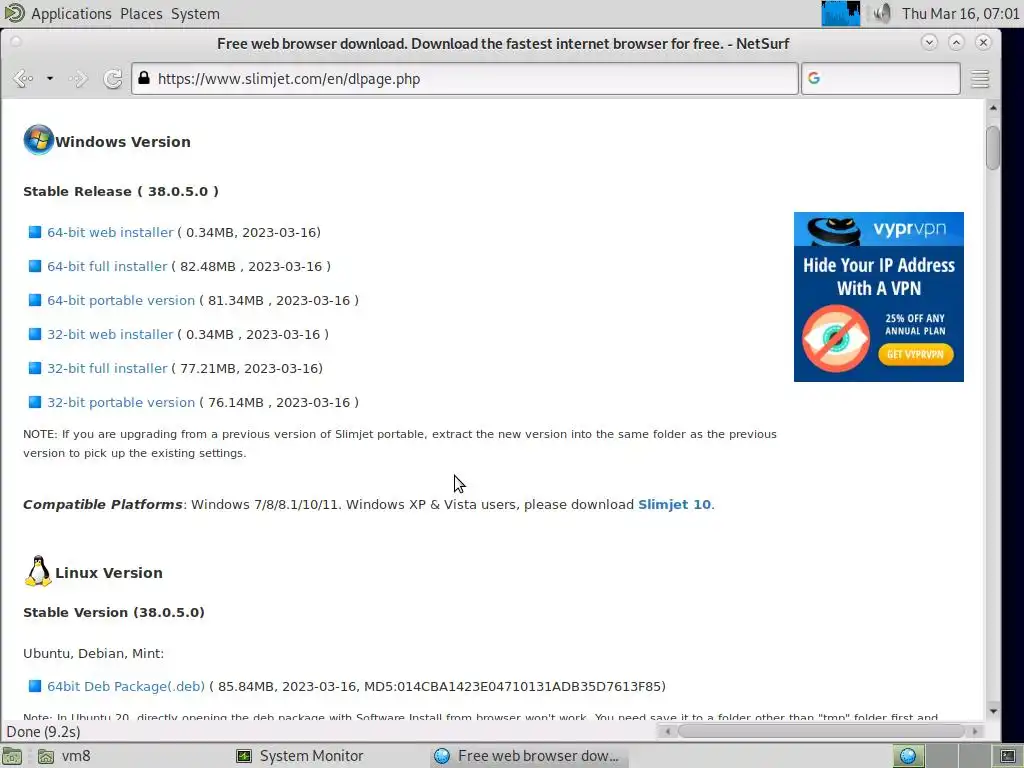This screenshot has width=1024, height=768.
Task: Click the padlock security icon in address bar
Action: tap(144, 78)
